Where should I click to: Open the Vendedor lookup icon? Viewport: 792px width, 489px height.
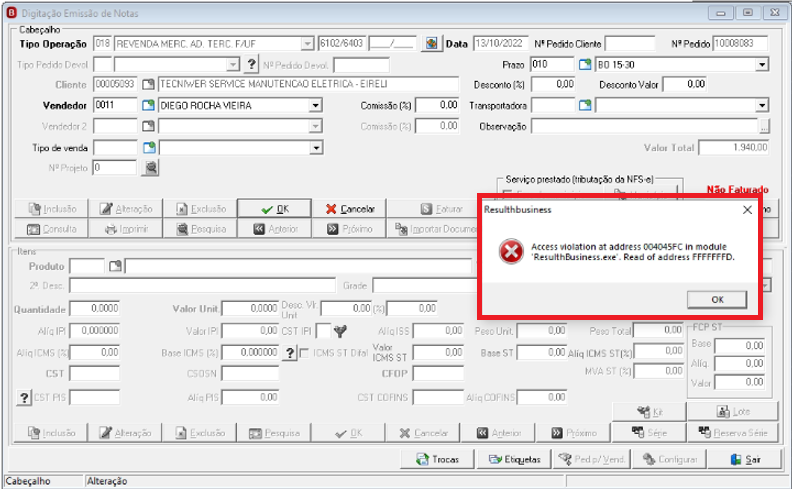coord(148,105)
